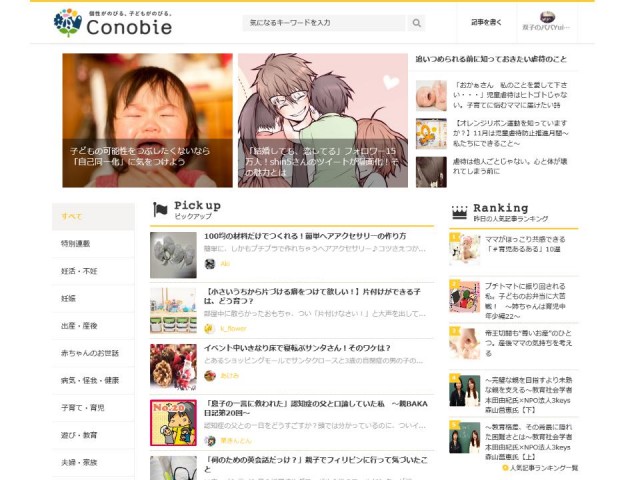Click the Conobie logo

tap(113, 23)
